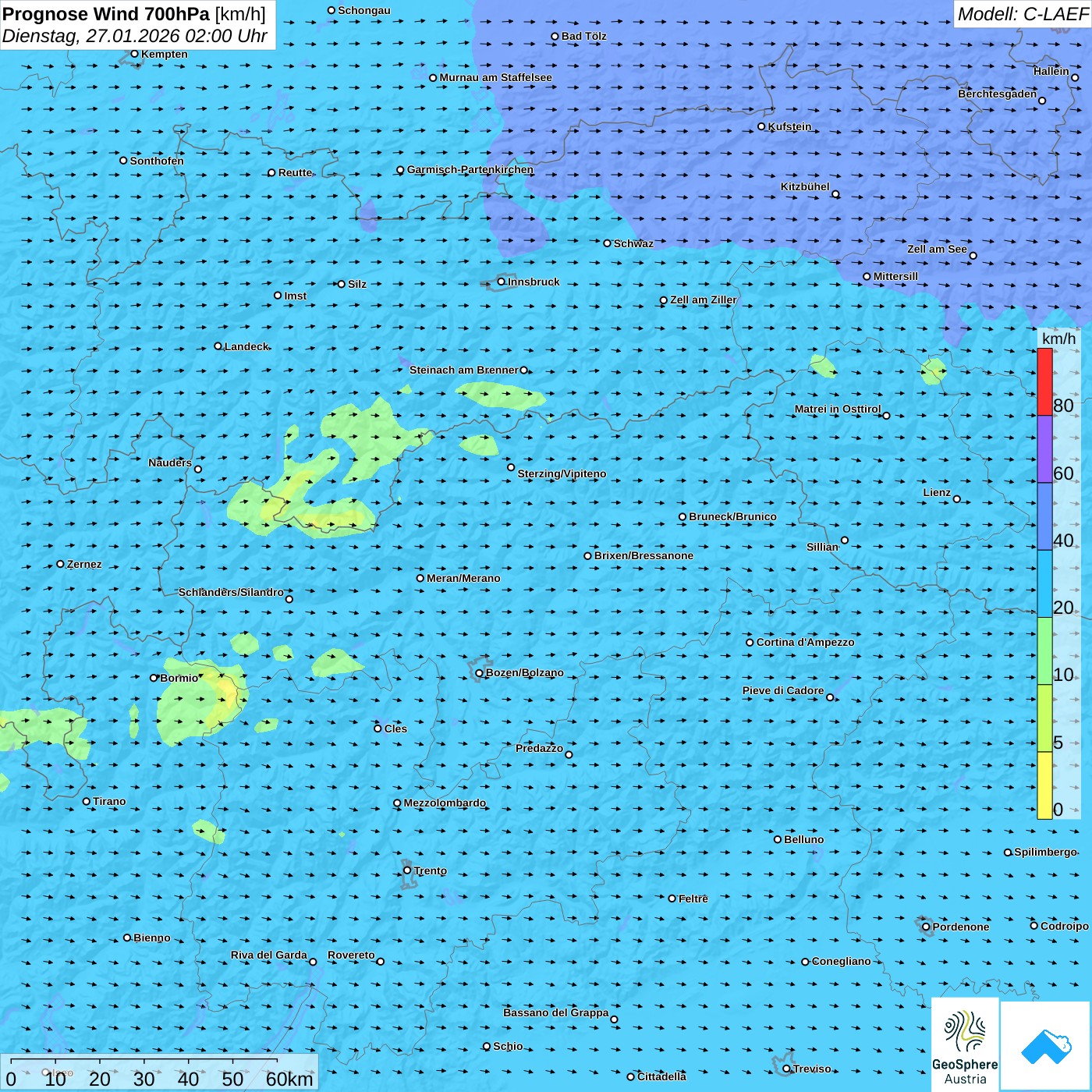1092x1092 pixels.
Task: Click the Bassano del Grappa label
Action: tap(555, 1012)
